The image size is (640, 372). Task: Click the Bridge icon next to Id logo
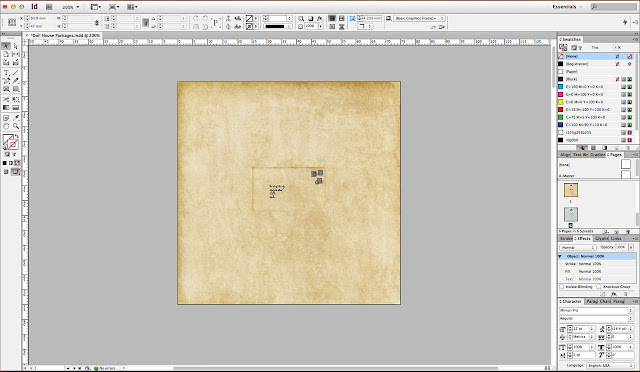pos(49,7)
